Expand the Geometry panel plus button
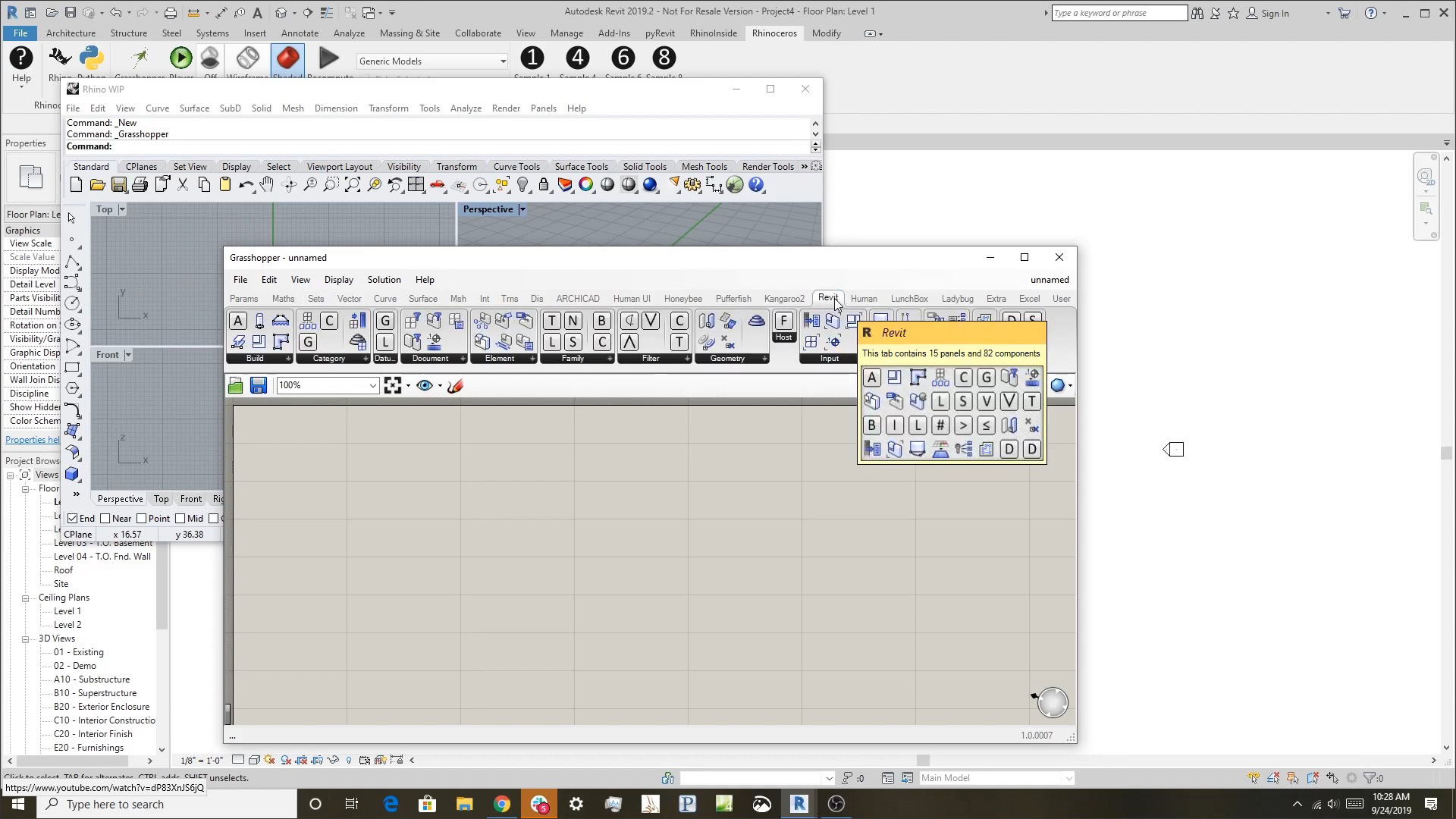Screen dimensions: 1456x819 tap(764, 359)
